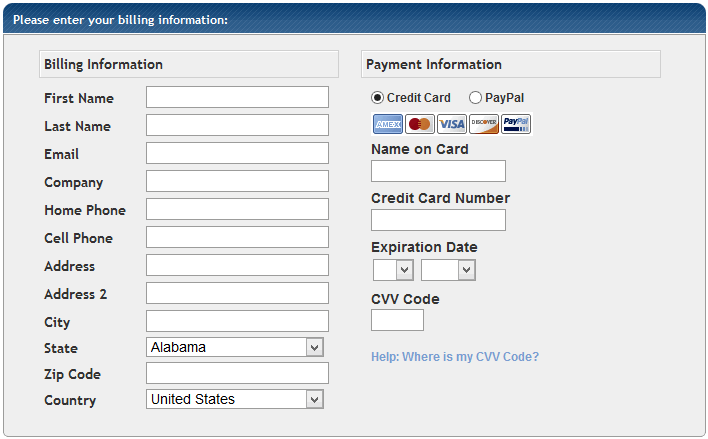Click the First Name input field
Image resolution: width=708 pixels, height=439 pixels.
(x=237, y=97)
